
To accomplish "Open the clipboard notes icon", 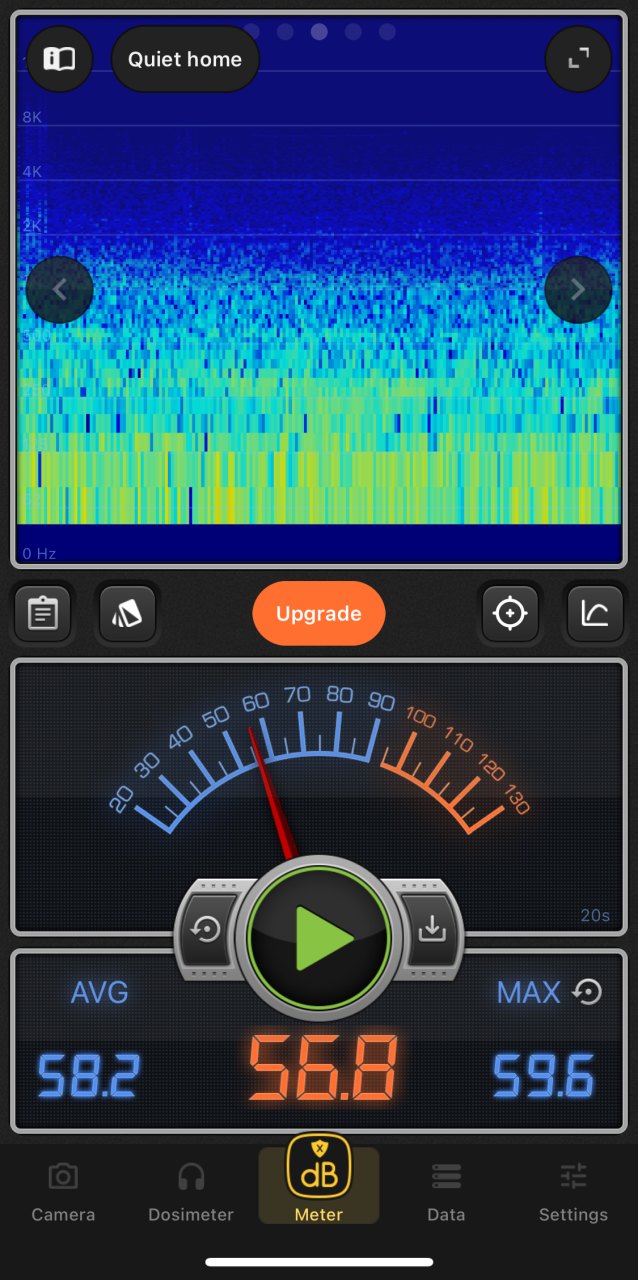I will [42, 613].
